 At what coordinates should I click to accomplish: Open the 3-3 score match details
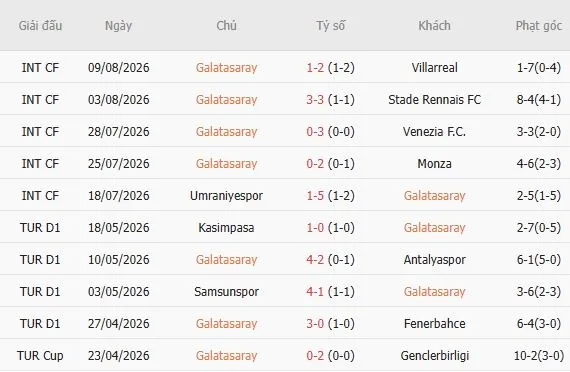[x=315, y=100]
